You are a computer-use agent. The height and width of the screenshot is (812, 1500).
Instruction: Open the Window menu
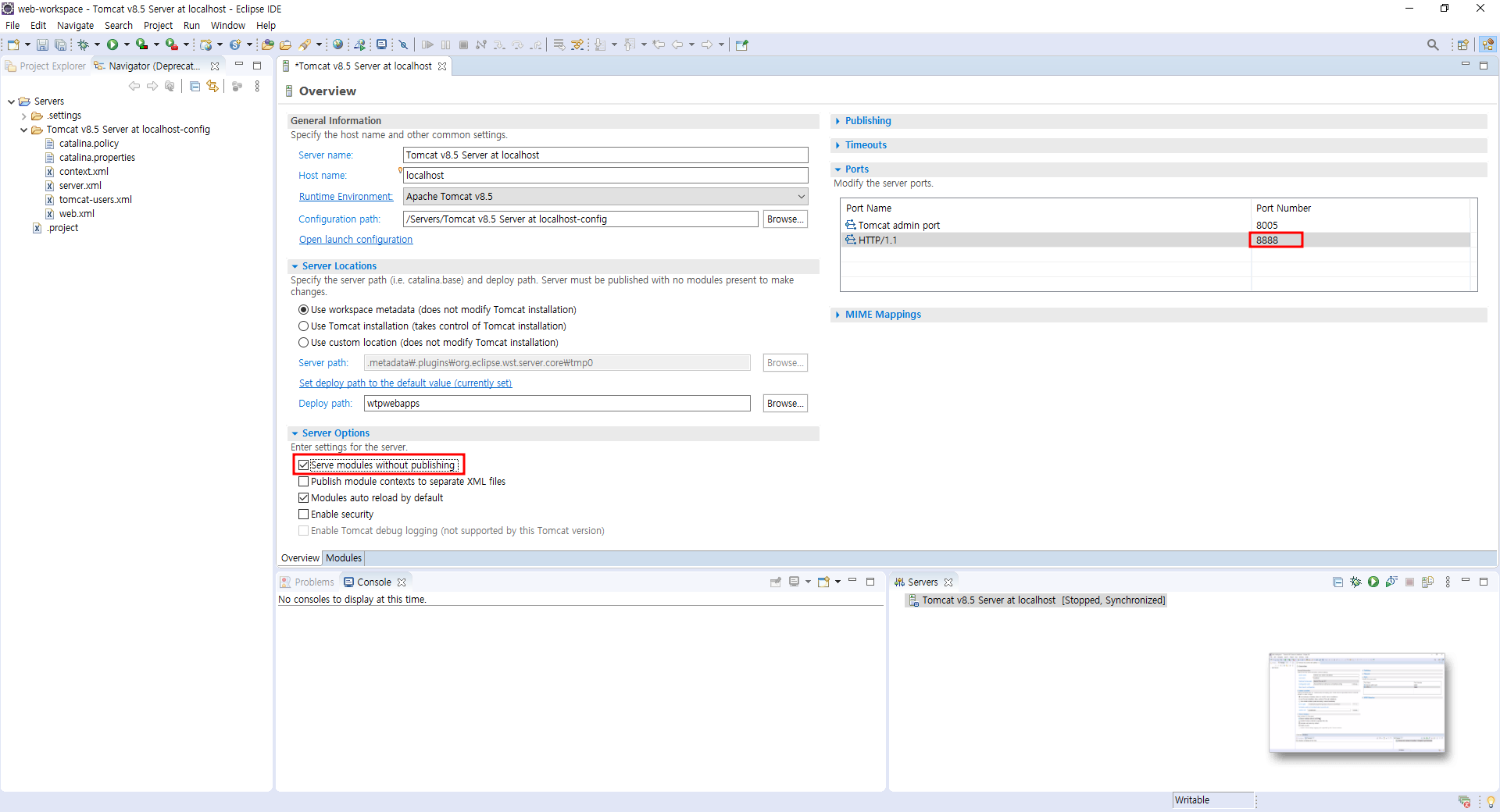click(x=227, y=25)
